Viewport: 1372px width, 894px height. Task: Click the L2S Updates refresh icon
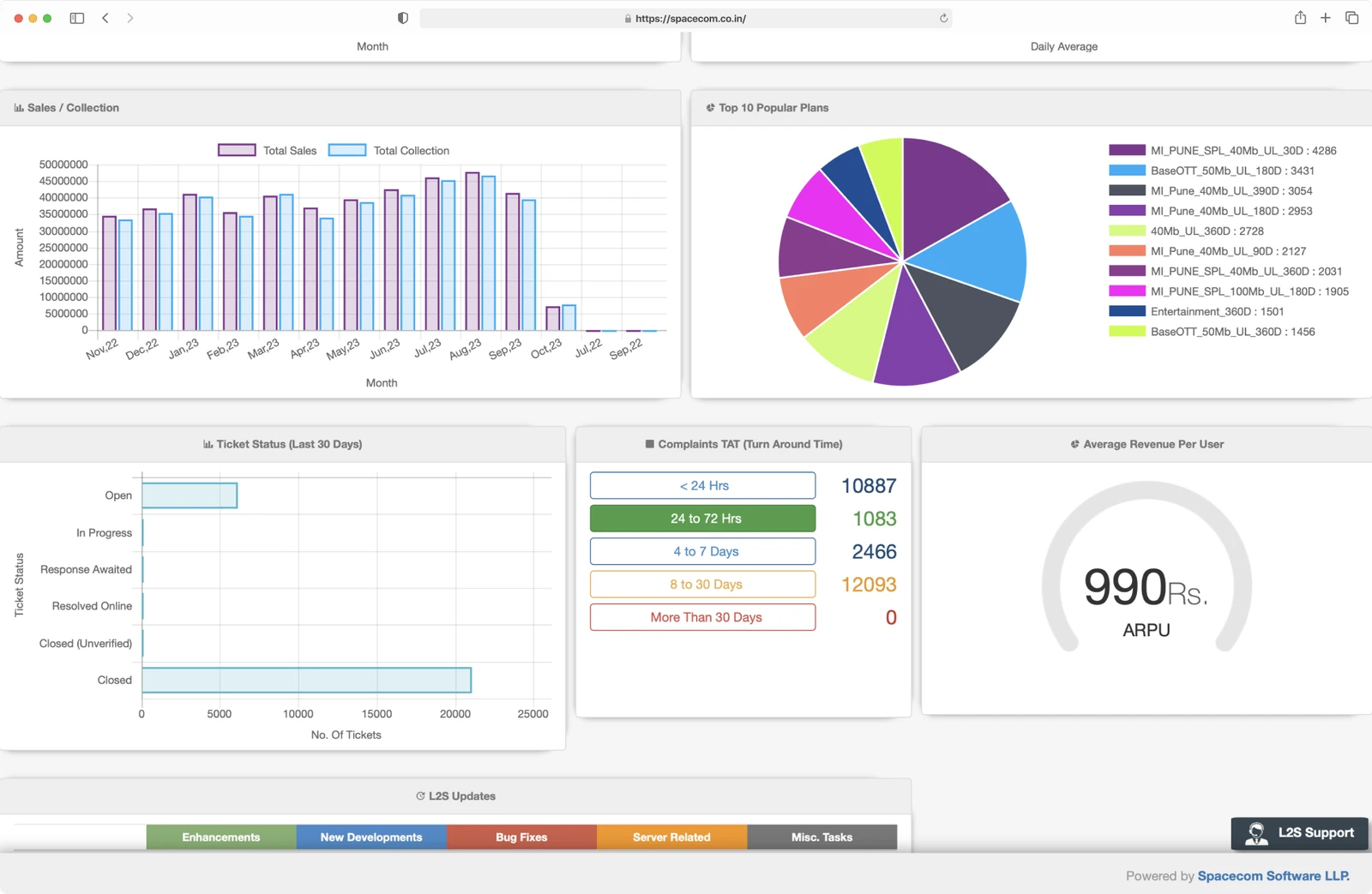[x=420, y=796]
